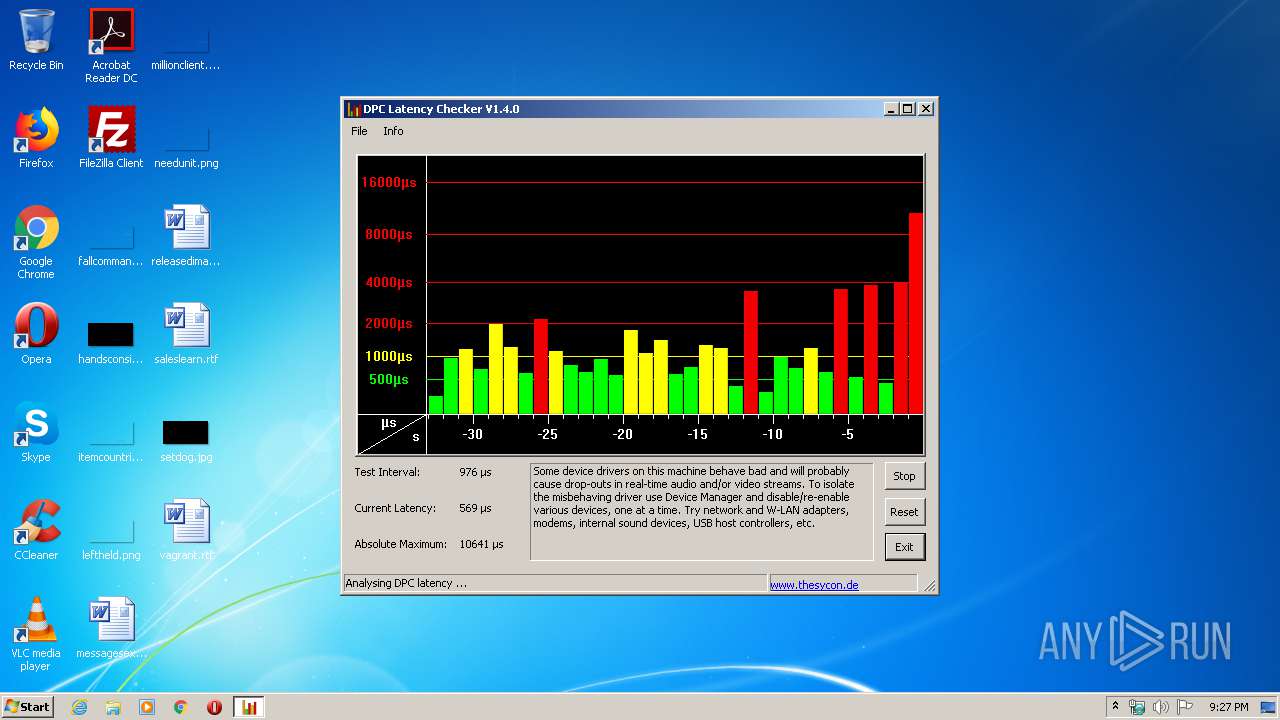Click the 'Absolute Maximum: 10641 µs' value
Image resolution: width=1280 pixels, height=720 pixels.
pos(481,544)
